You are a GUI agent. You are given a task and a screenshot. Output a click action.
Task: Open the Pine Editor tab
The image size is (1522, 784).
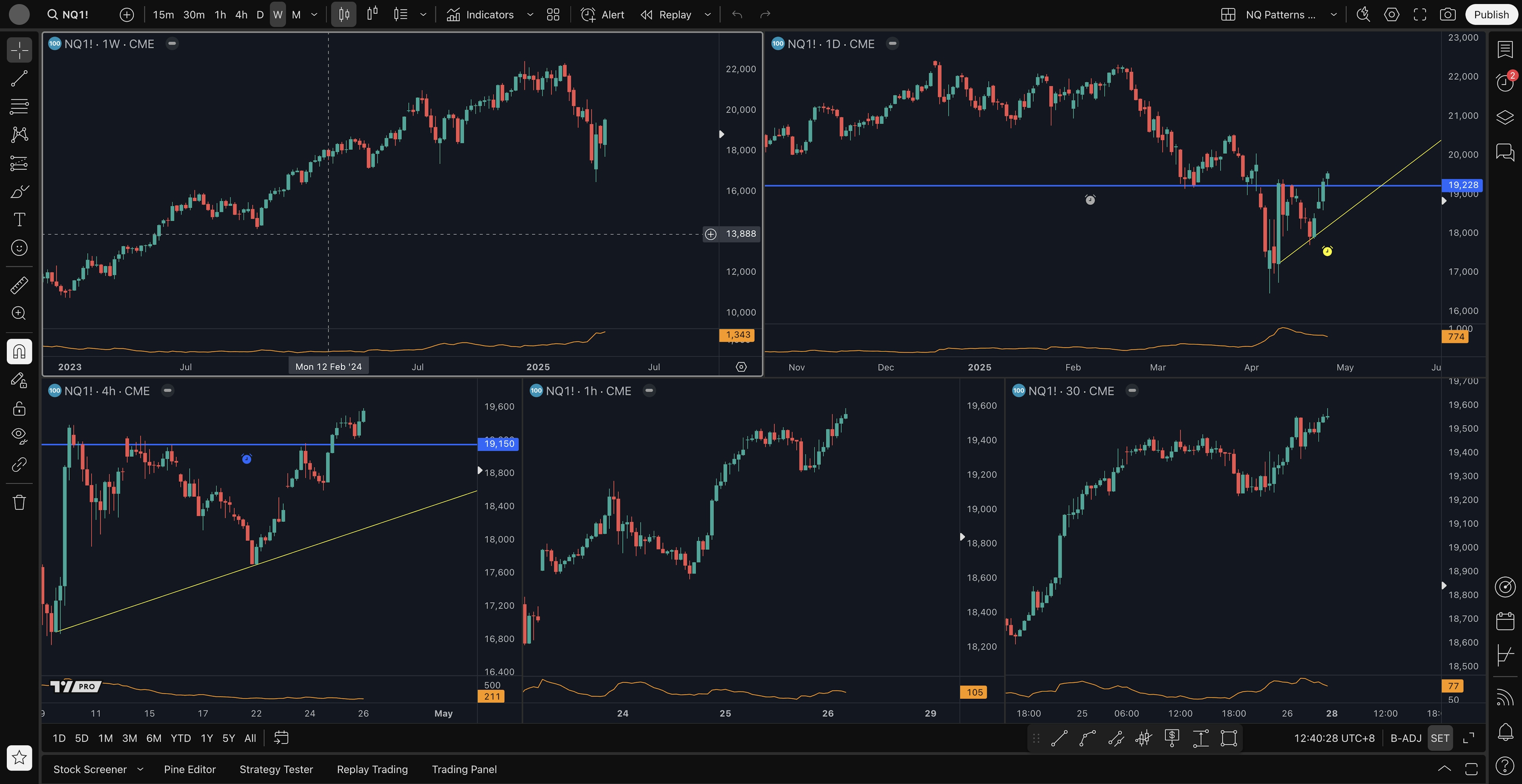point(190,769)
